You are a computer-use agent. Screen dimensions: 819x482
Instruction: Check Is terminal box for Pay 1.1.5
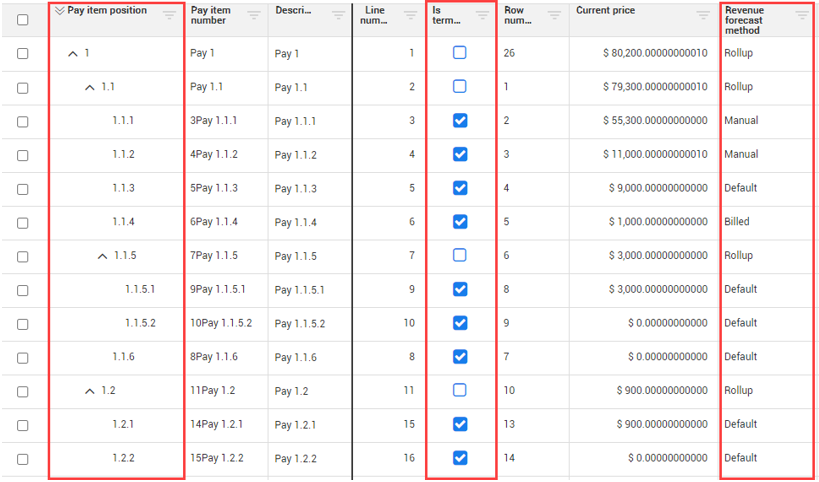coord(460,255)
